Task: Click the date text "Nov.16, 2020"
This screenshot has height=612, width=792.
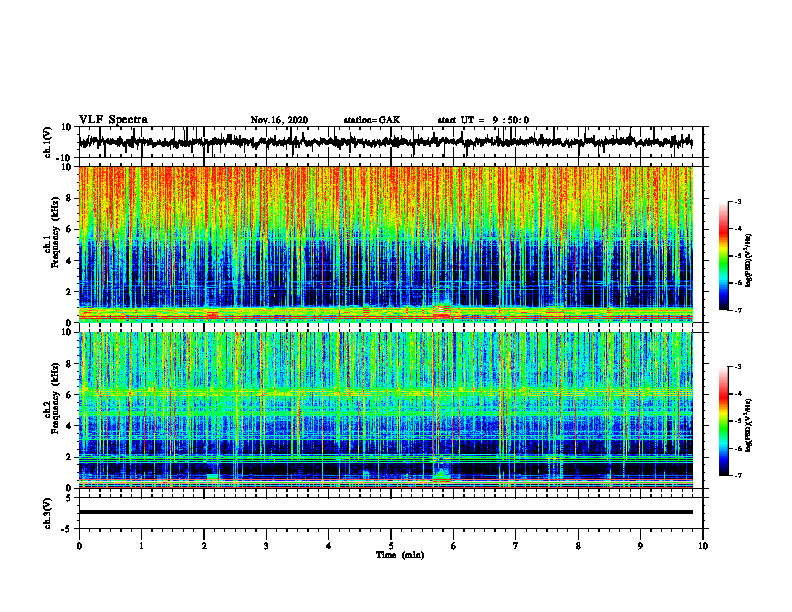Action: [279, 120]
